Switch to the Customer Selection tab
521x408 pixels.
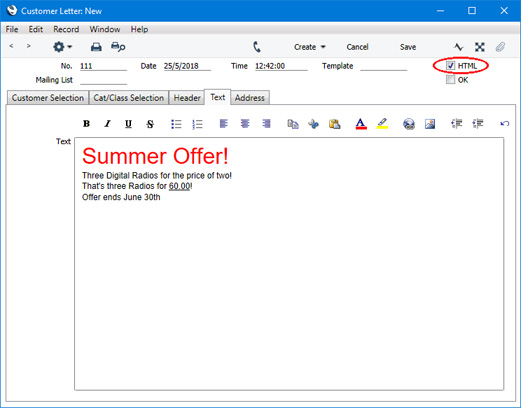[x=48, y=98]
